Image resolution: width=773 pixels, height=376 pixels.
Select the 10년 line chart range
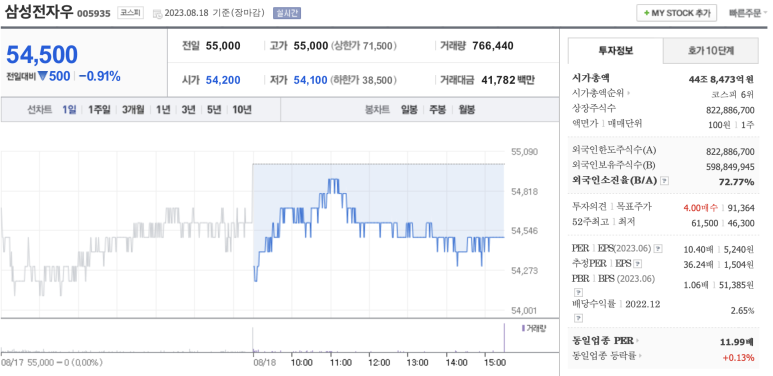pos(242,109)
